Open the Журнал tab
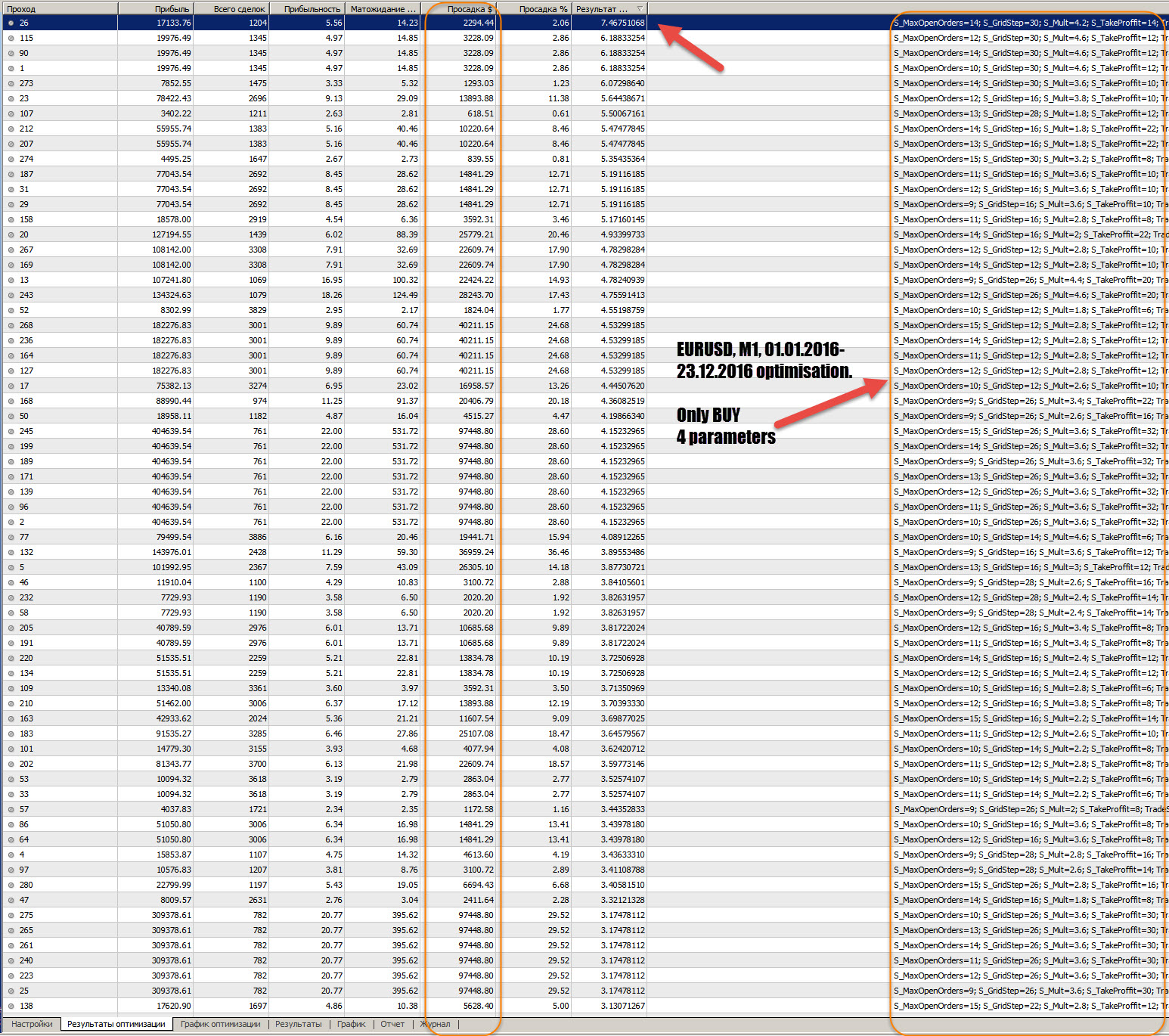The image size is (1169, 1036). [x=436, y=1024]
